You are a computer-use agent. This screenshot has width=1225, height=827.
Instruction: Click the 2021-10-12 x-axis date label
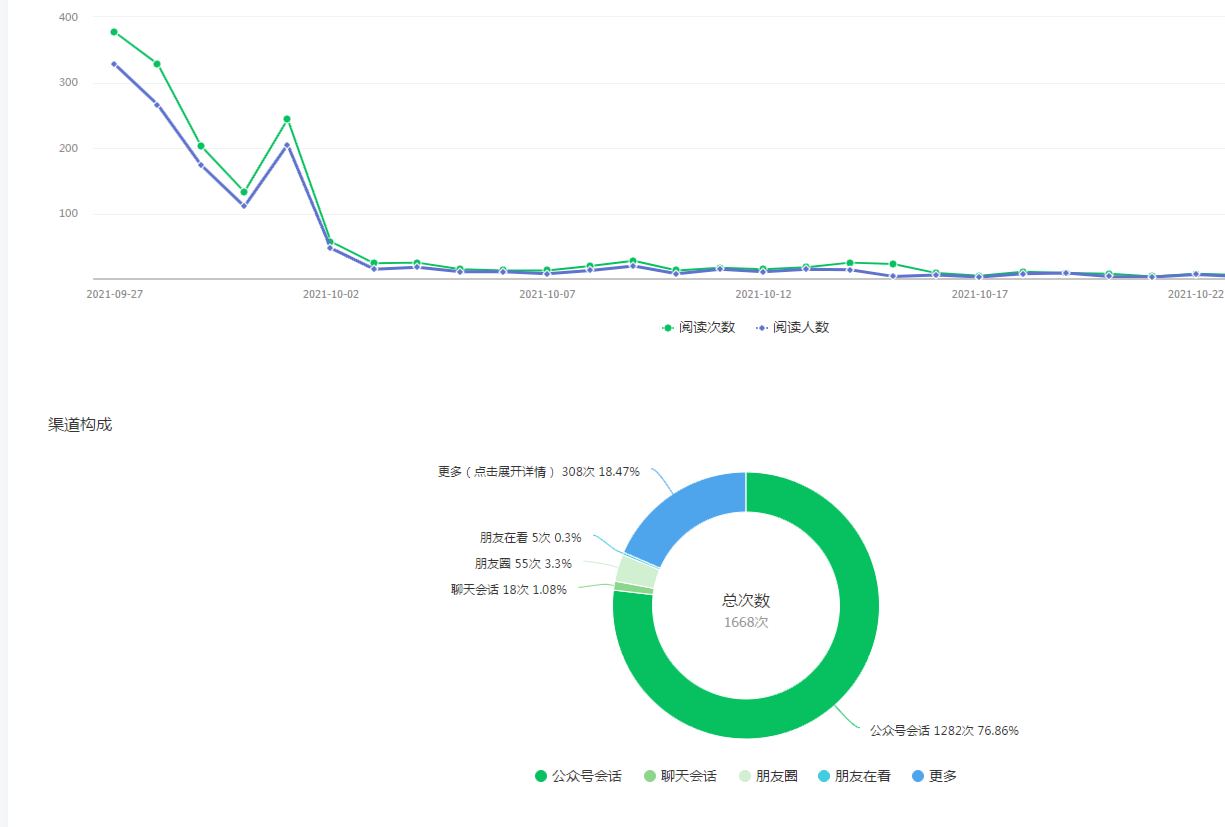(x=763, y=295)
